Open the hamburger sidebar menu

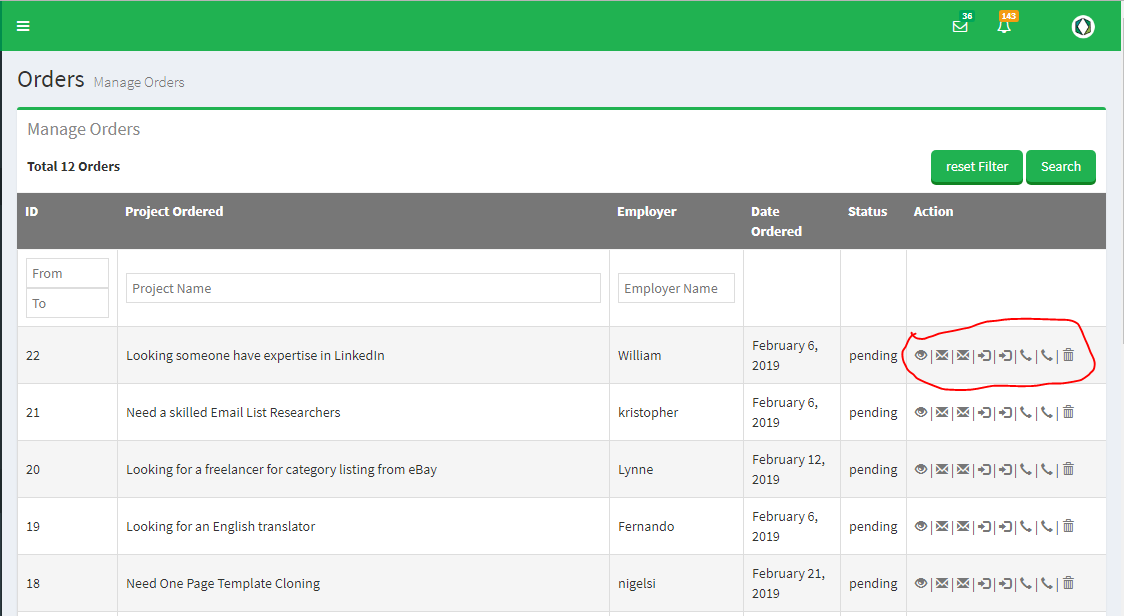pos(23,26)
